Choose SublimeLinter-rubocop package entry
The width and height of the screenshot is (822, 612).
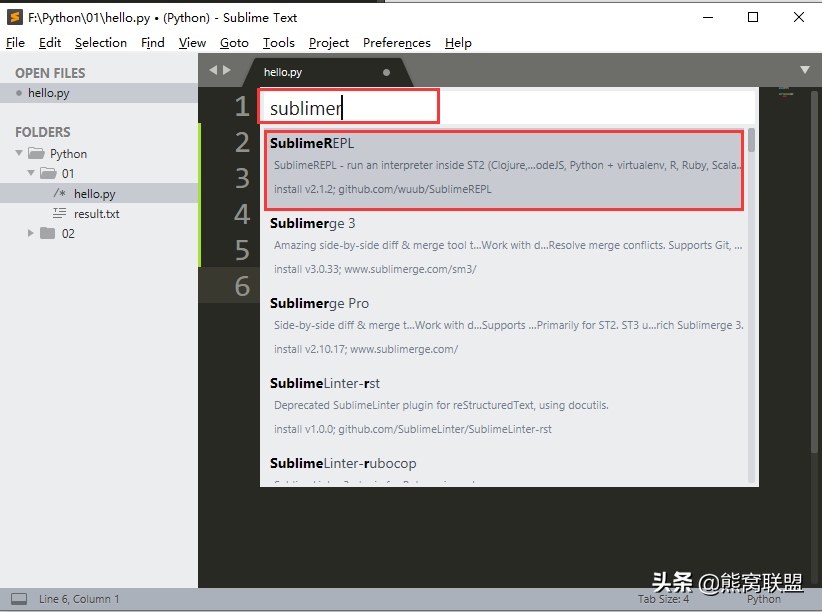504,468
